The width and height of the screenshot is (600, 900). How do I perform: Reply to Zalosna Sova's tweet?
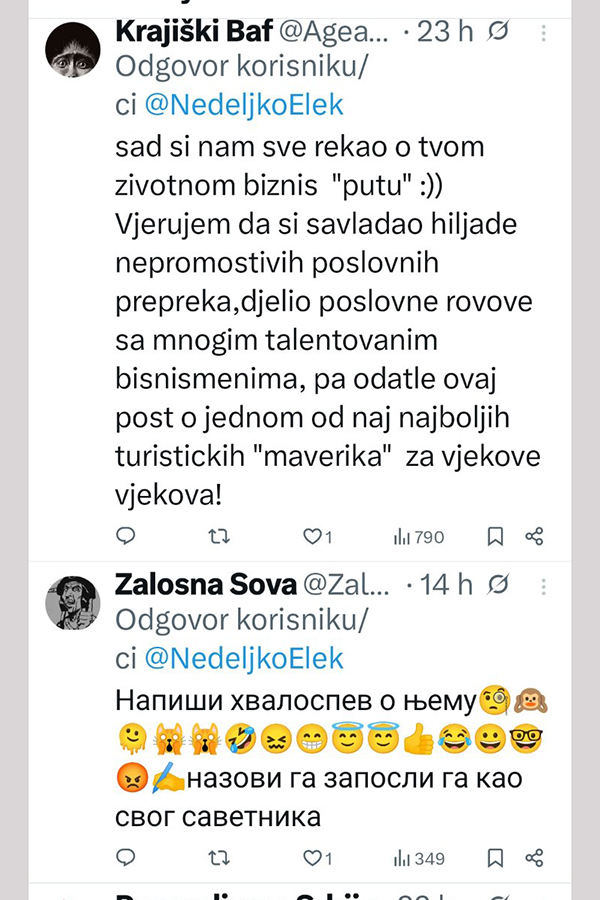tap(125, 857)
